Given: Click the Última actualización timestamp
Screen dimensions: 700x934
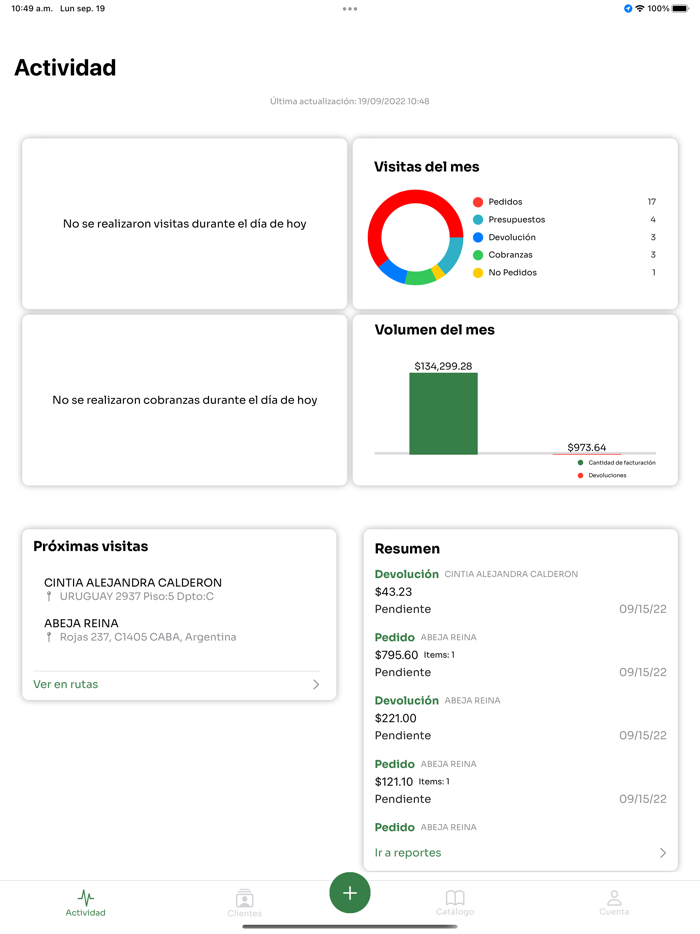Looking at the screenshot, I should click(x=350, y=101).
